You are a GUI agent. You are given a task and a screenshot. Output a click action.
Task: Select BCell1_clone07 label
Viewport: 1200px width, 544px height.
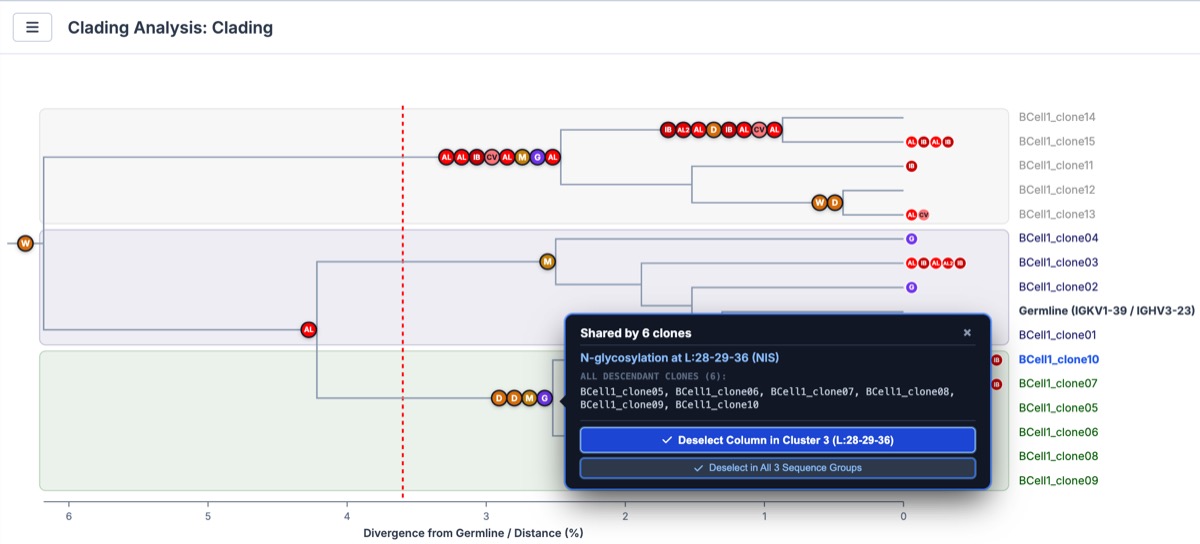(x=1058, y=384)
